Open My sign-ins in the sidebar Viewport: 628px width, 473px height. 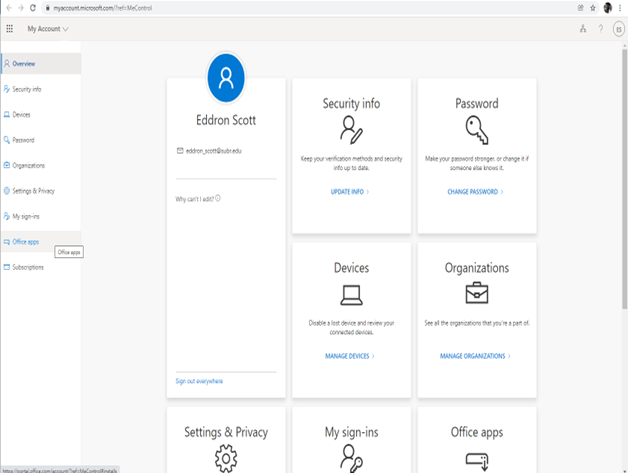[x=41, y=216]
